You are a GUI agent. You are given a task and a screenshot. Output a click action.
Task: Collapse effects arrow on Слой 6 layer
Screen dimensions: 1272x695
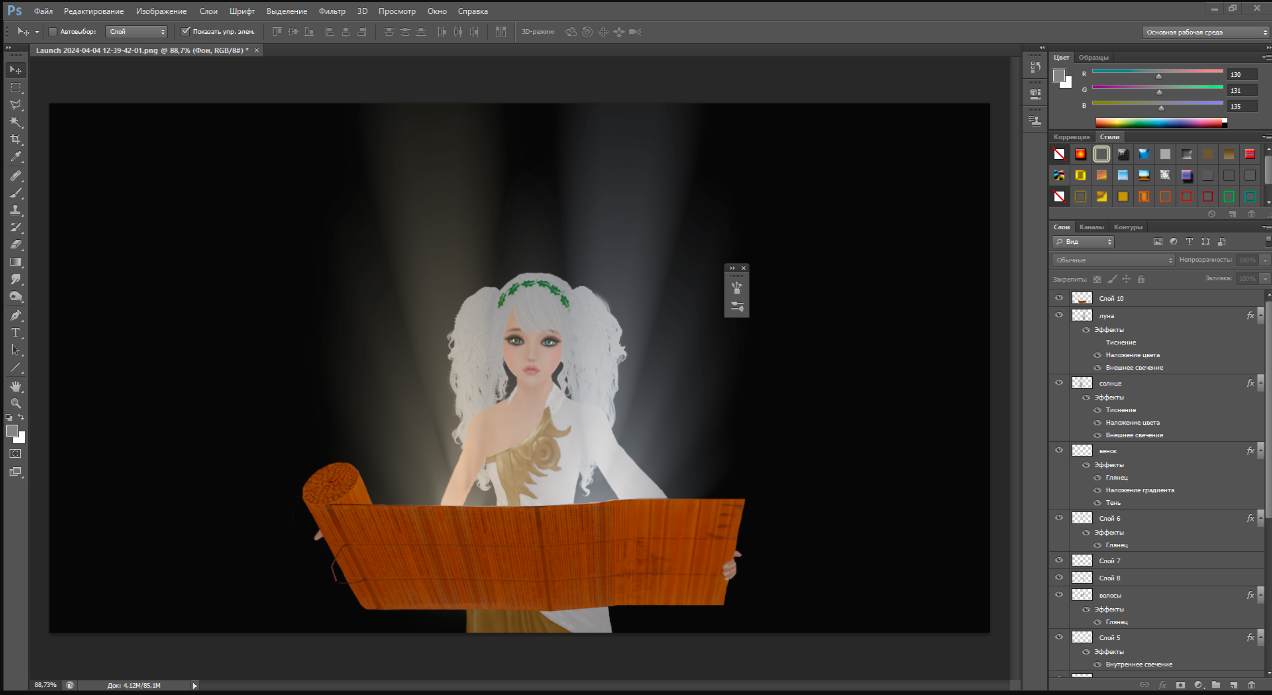pyautogui.click(x=1260, y=518)
